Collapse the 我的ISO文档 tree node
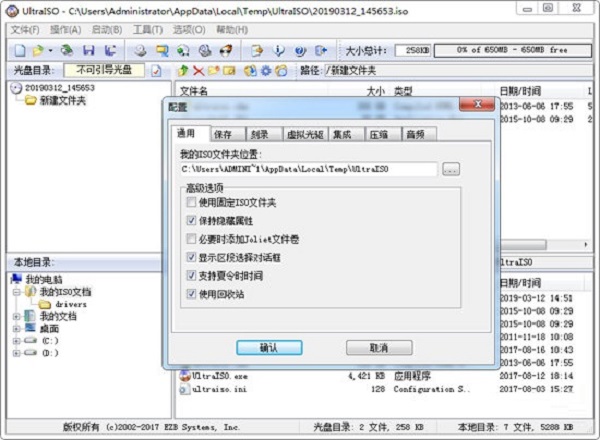This screenshot has width=600, height=440. pyautogui.click(x=16, y=292)
